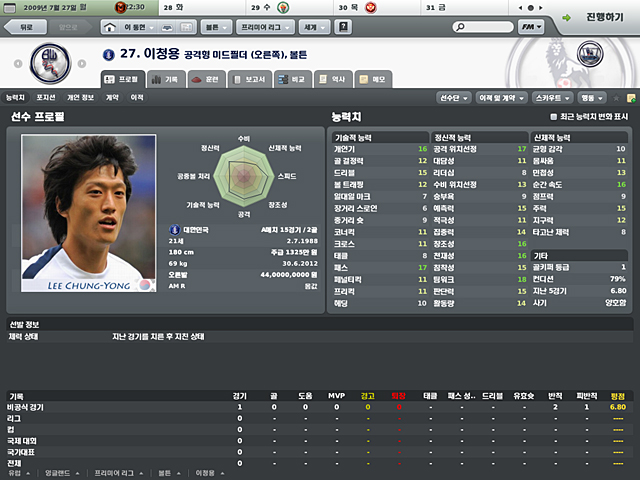Open the 이적 및 계약 dropdown
The width and height of the screenshot is (640, 480).
pos(502,98)
